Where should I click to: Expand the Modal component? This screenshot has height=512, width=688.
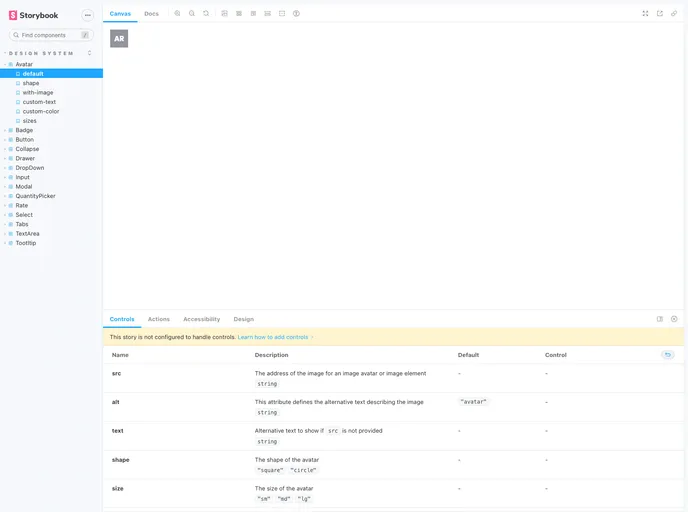[x=24, y=186]
